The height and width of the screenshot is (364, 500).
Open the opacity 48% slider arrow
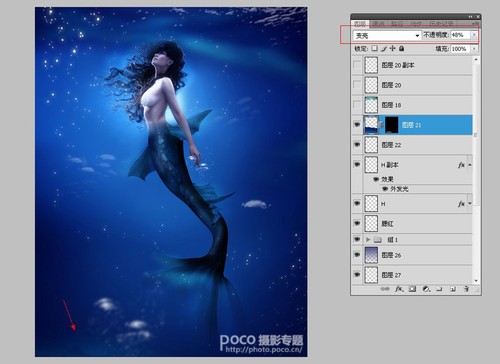coord(474,35)
